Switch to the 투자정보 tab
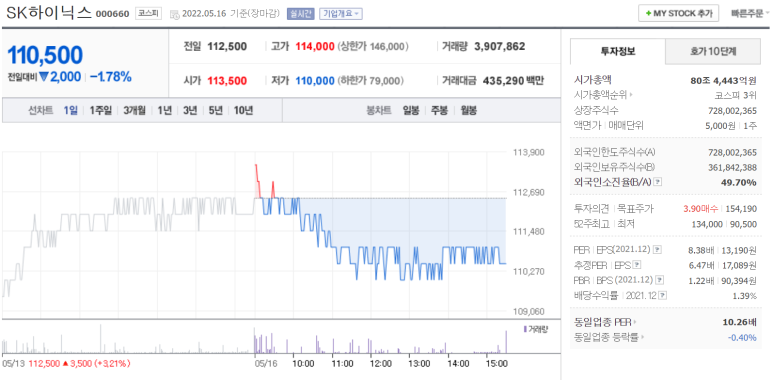This screenshot has height=380, width=773. pos(618,51)
